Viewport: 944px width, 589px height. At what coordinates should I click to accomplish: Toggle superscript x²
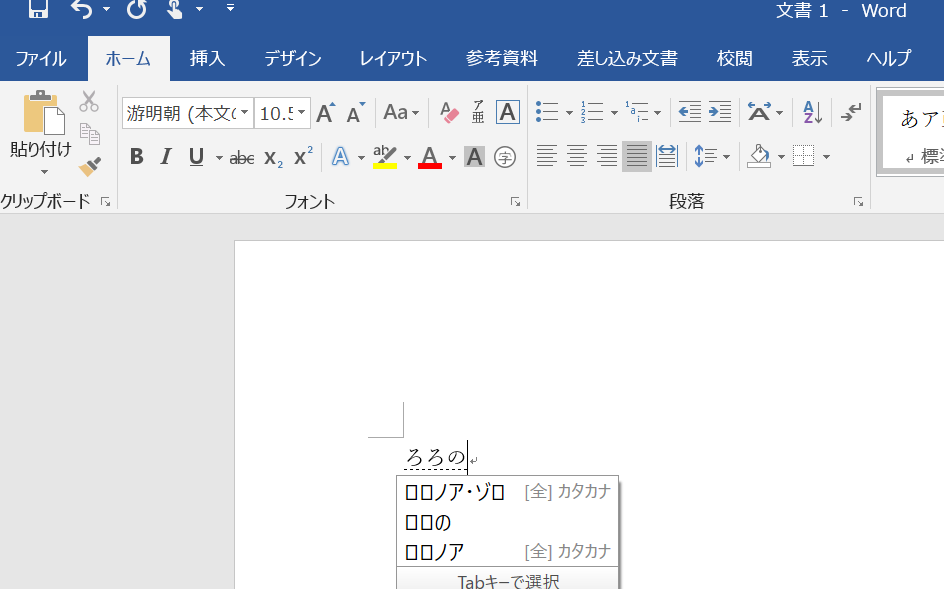pyautogui.click(x=303, y=157)
